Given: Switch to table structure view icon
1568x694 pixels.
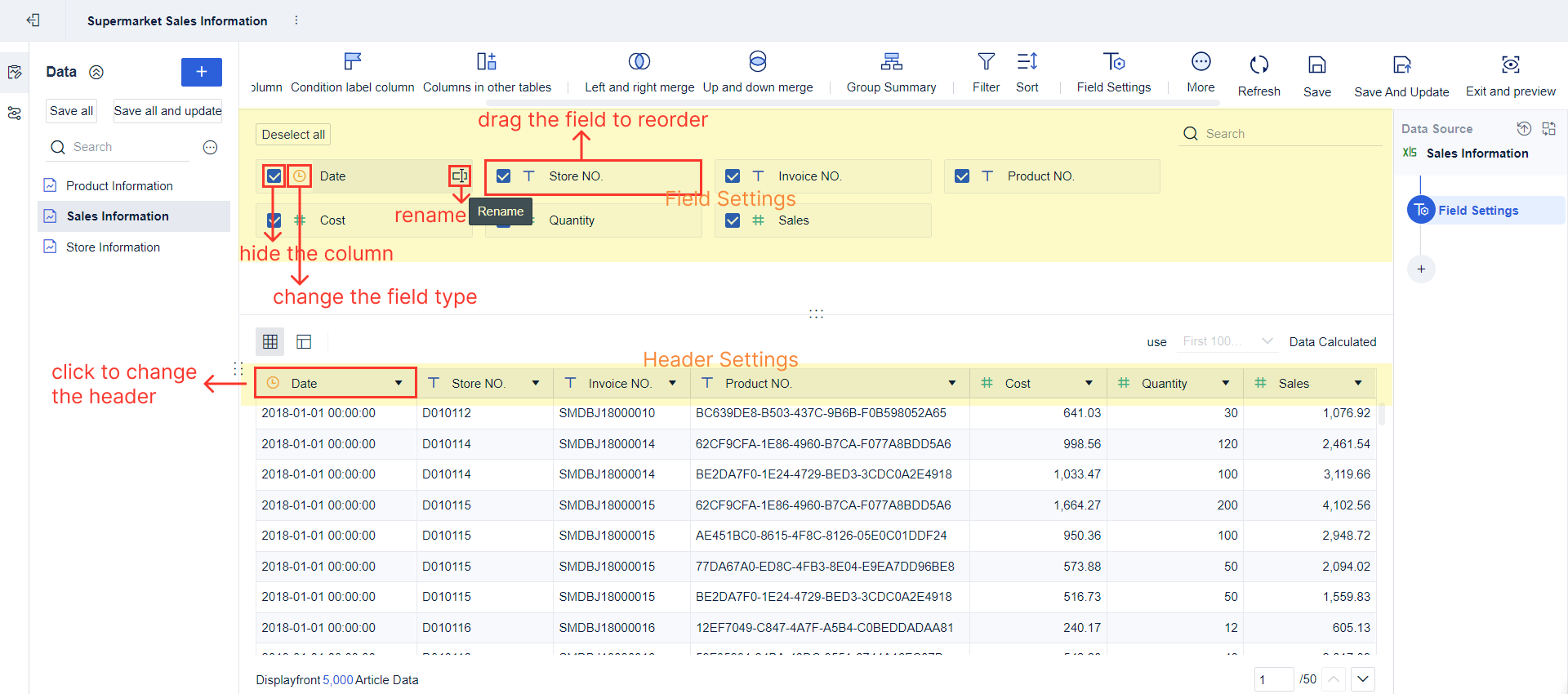Looking at the screenshot, I should click(x=304, y=342).
